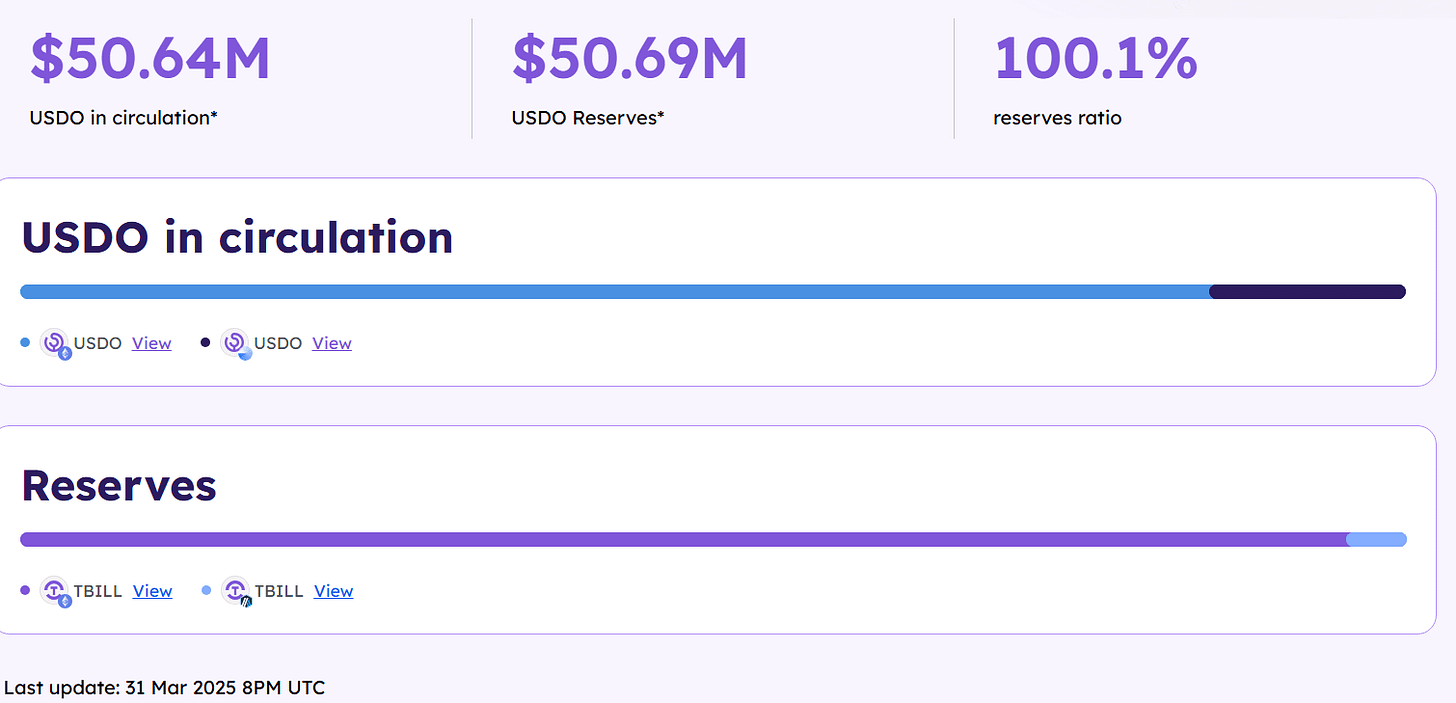The width and height of the screenshot is (1456, 703).
Task: Click the dark navy segment of circulation bar
Action: tap(1308, 292)
